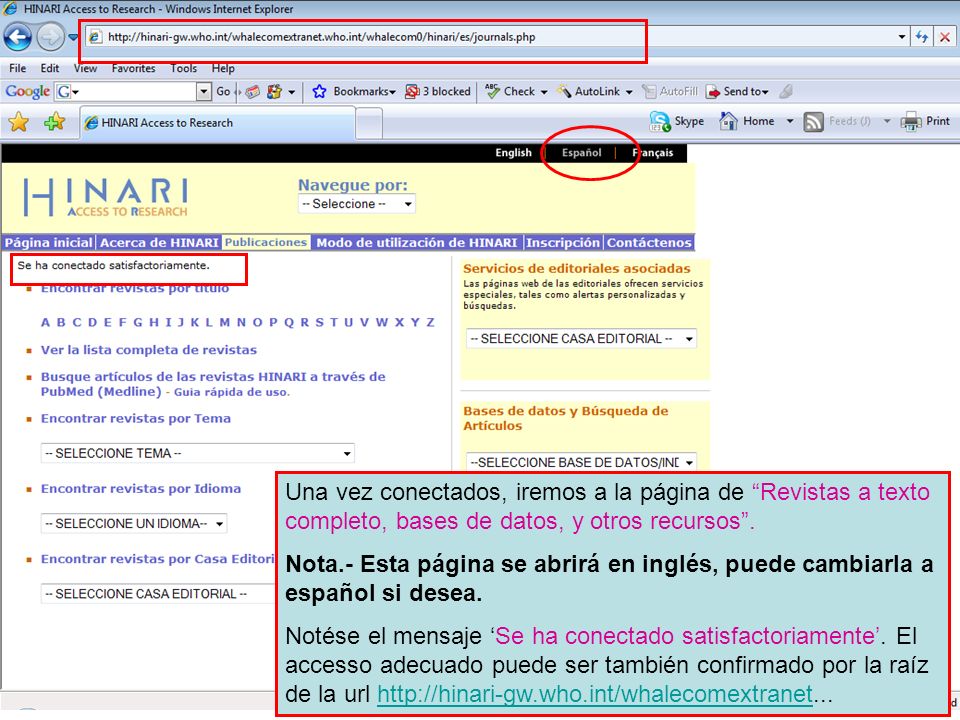Viewport: 960px width, 720px height.
Task: Click the Se ha conectado satisfactoriamente message
Action: click(x=113, y=265)
